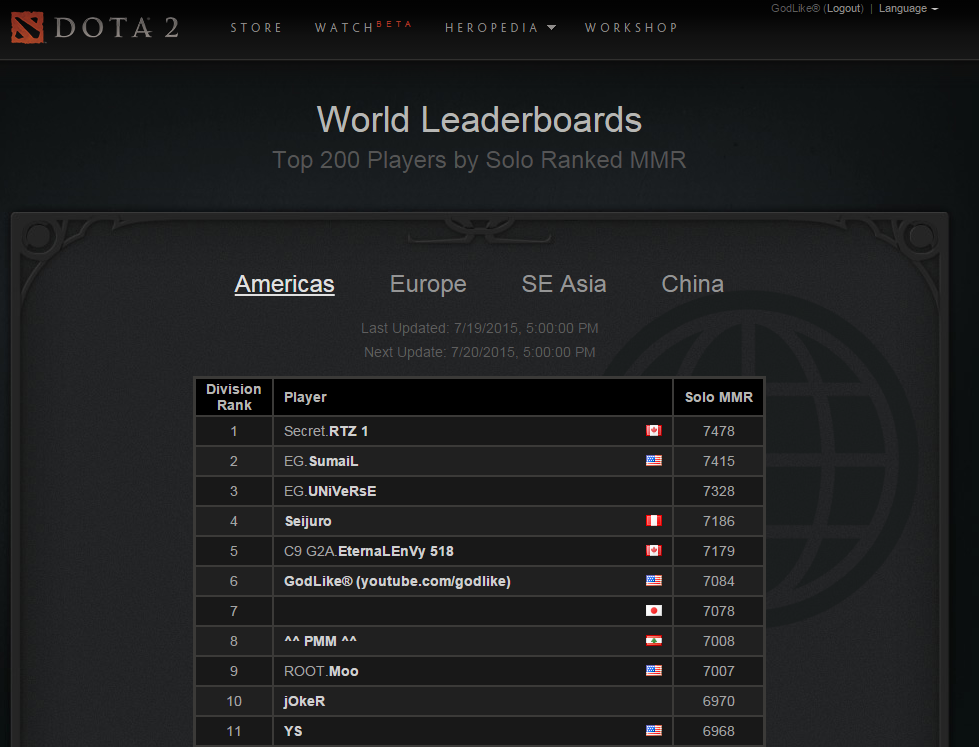The height and width of the screenshot is (747, 979).
Task: Select player GodLike® (youtube.com/godlike)
Action: click(397, 581)
